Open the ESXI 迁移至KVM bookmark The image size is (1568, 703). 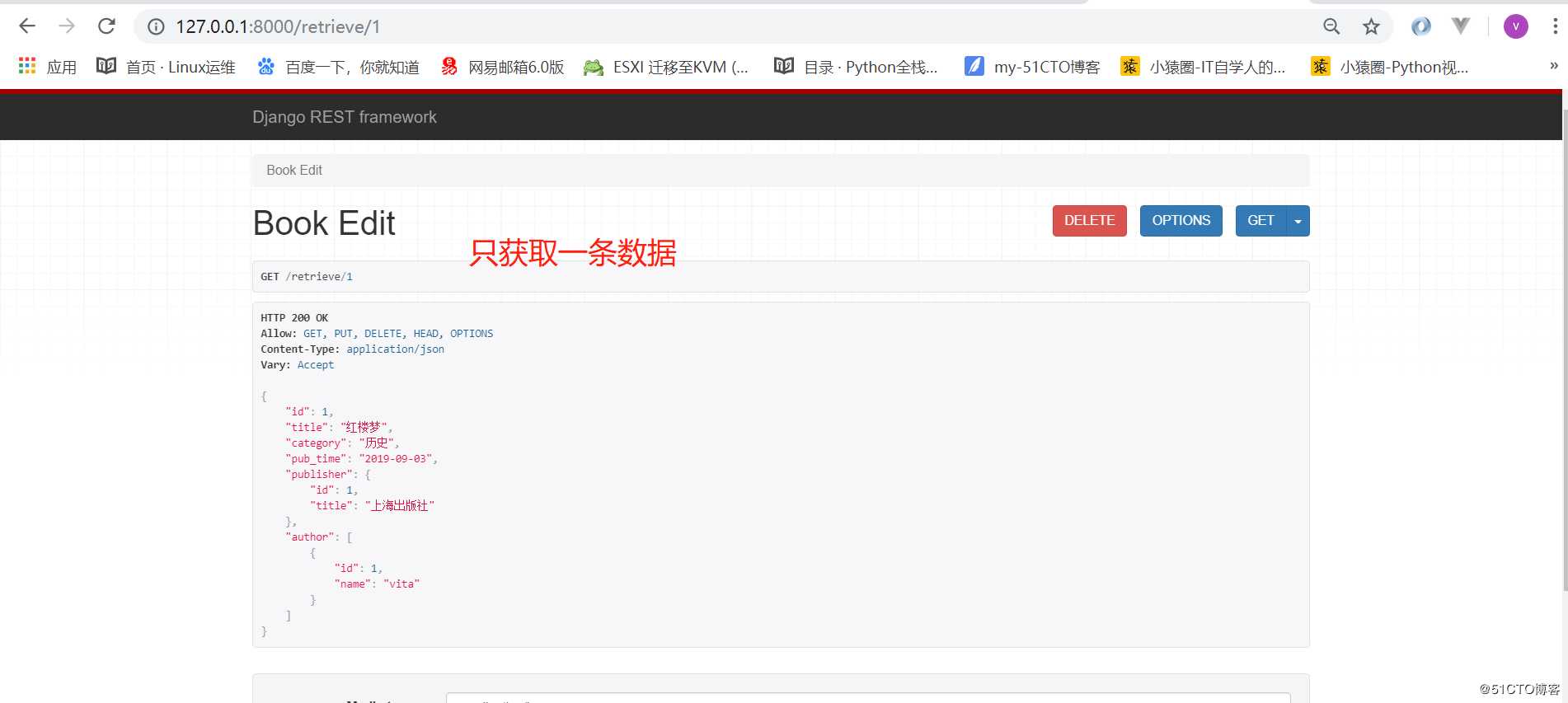666,67
